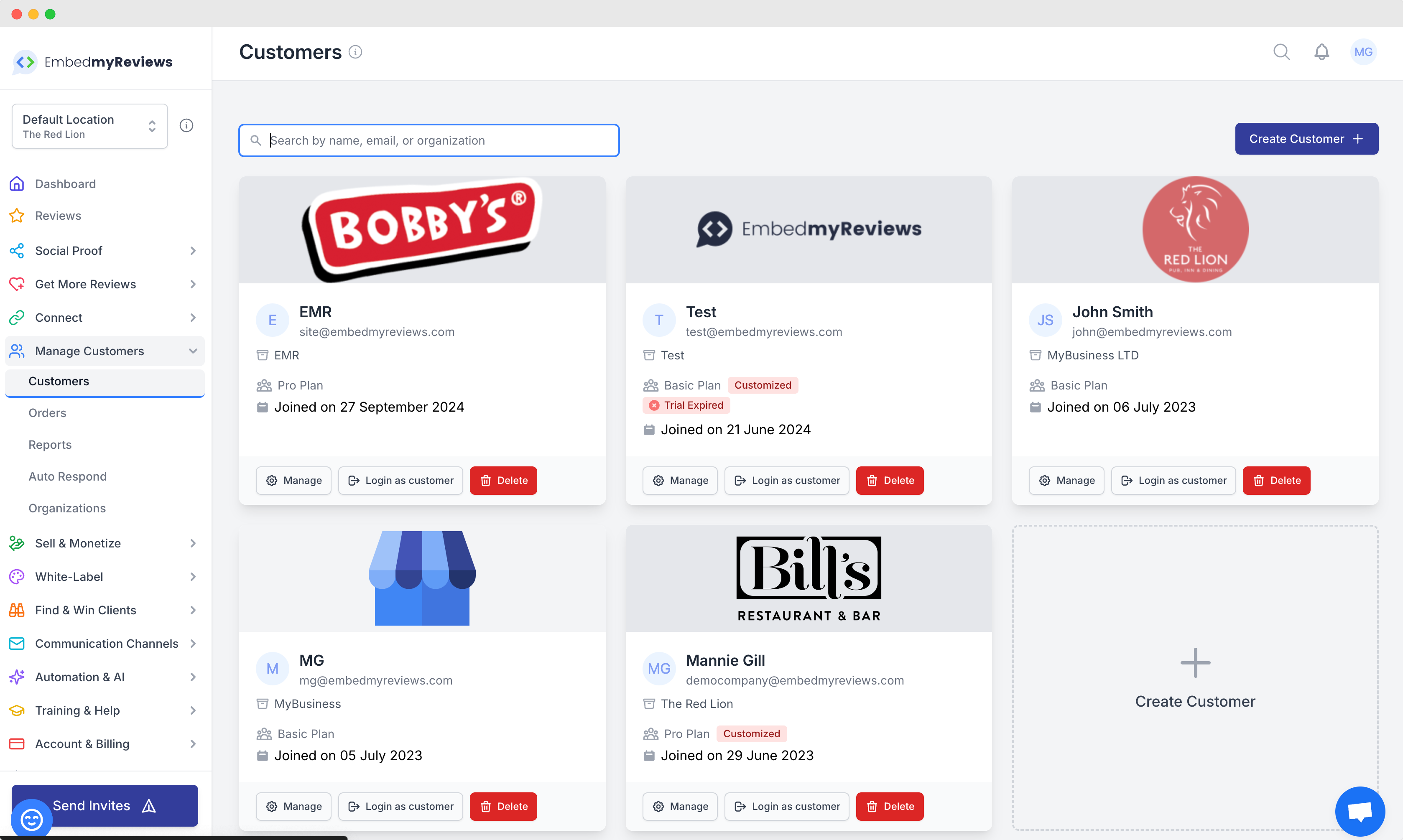Open the global search magnifier icon
Viewport: 1403px width, 840px height.
(1281, 52)
